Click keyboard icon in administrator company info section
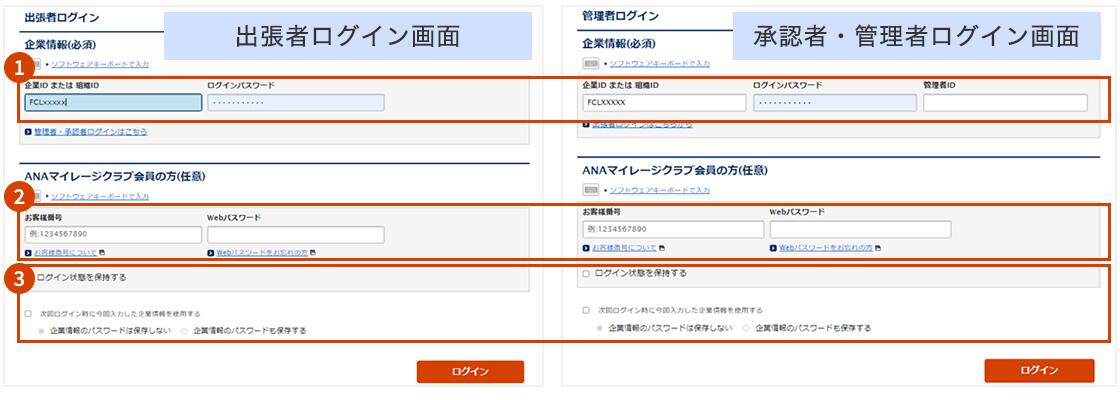Screen dimensions: 1120x400 (x=592, y=63)
